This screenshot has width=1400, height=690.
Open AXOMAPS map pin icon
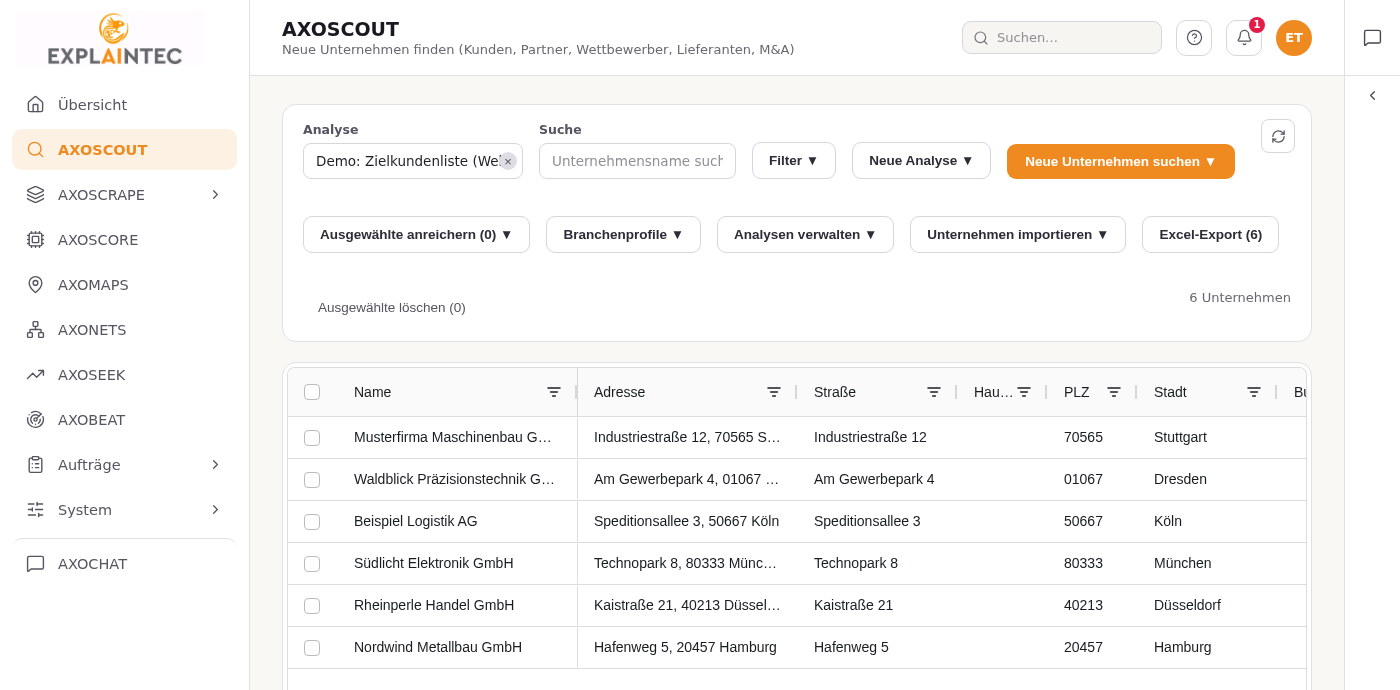[x=35, y=284]
